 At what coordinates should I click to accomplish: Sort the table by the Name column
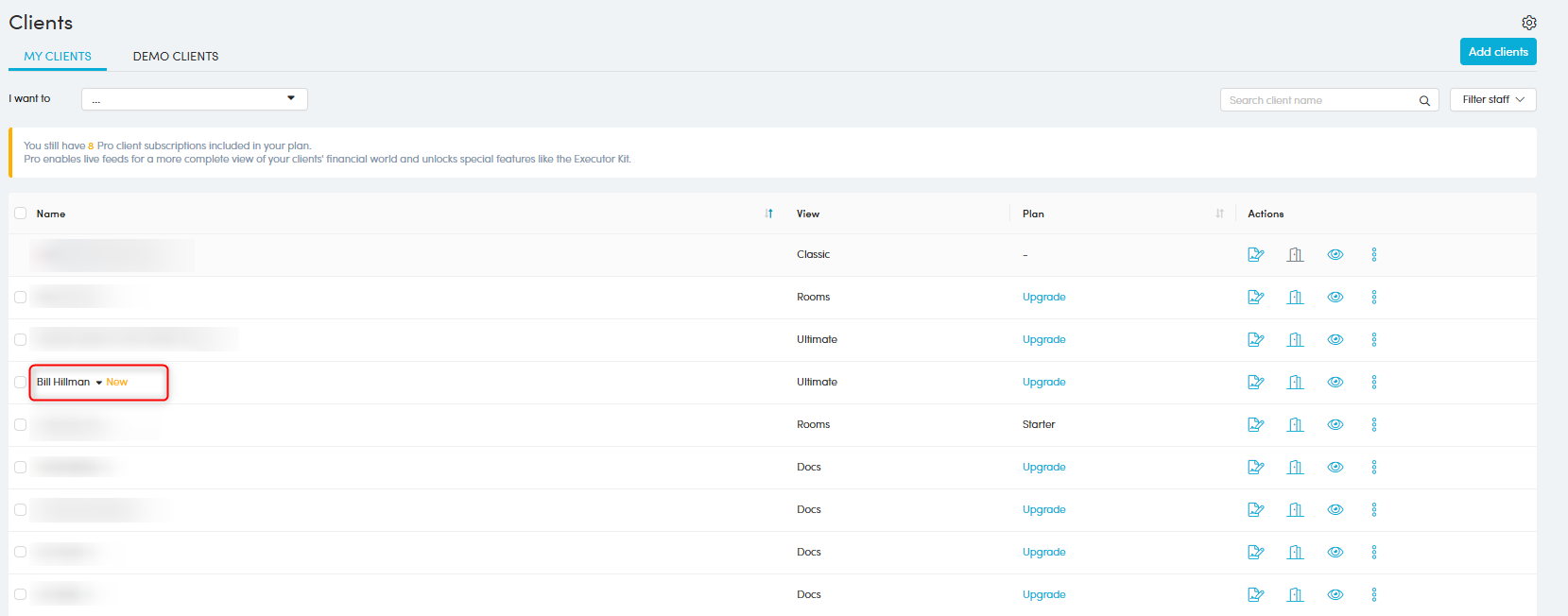[x=768, y=214]
